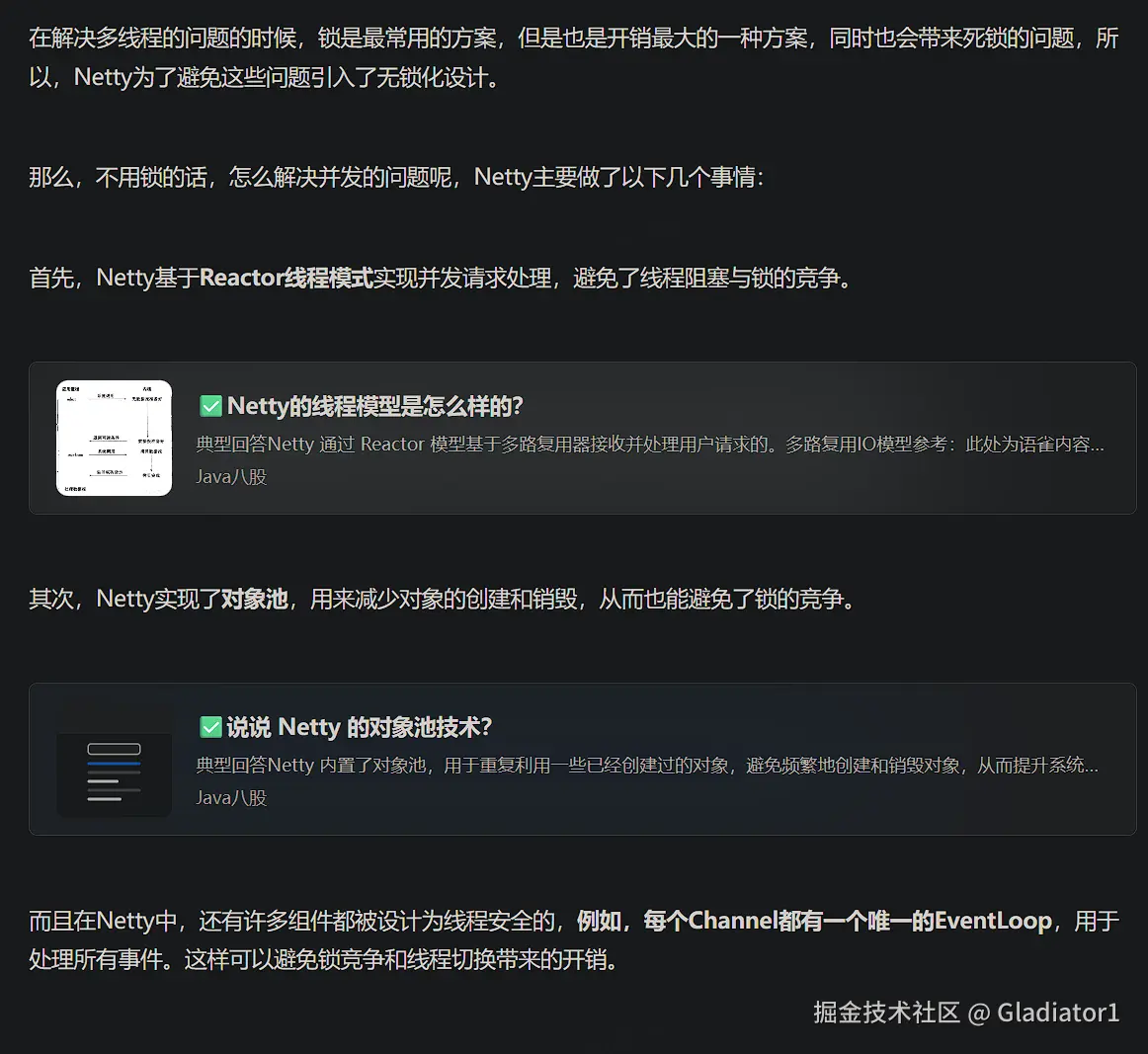Click the bold text 对象池
The image size is (1148, 1054).
pos(254,599)
